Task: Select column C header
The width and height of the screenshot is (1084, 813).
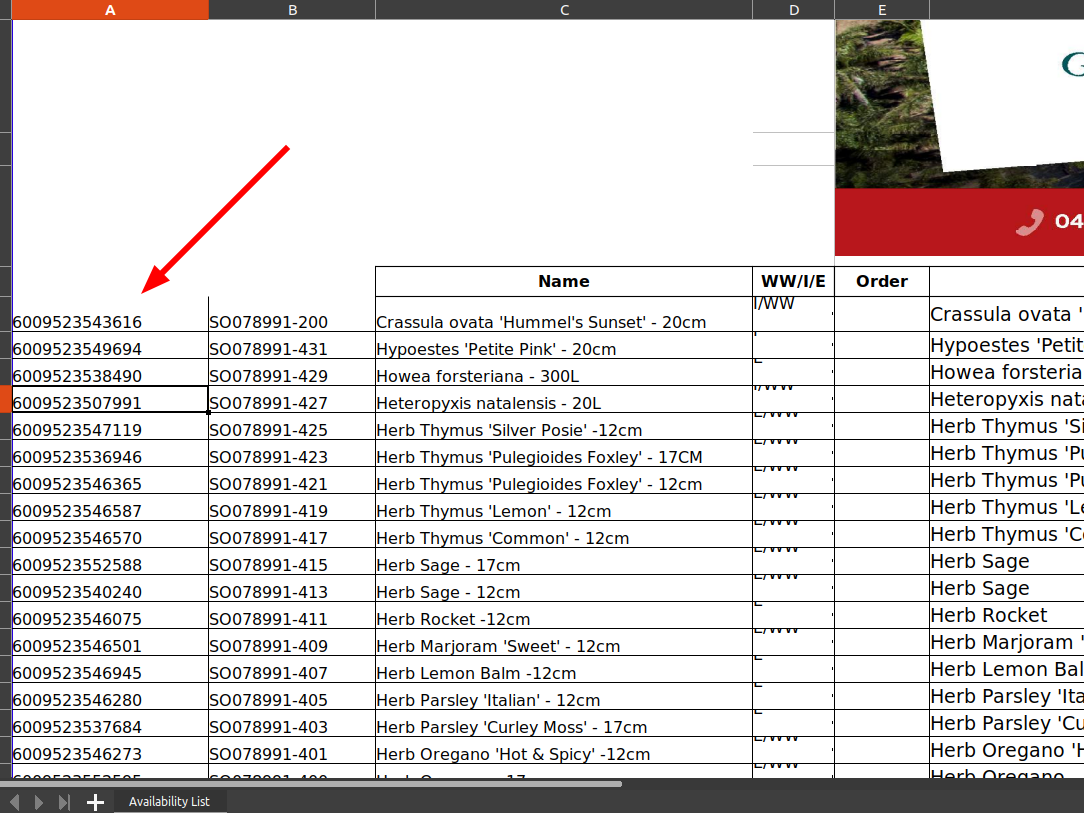Action: click(564, 10)
